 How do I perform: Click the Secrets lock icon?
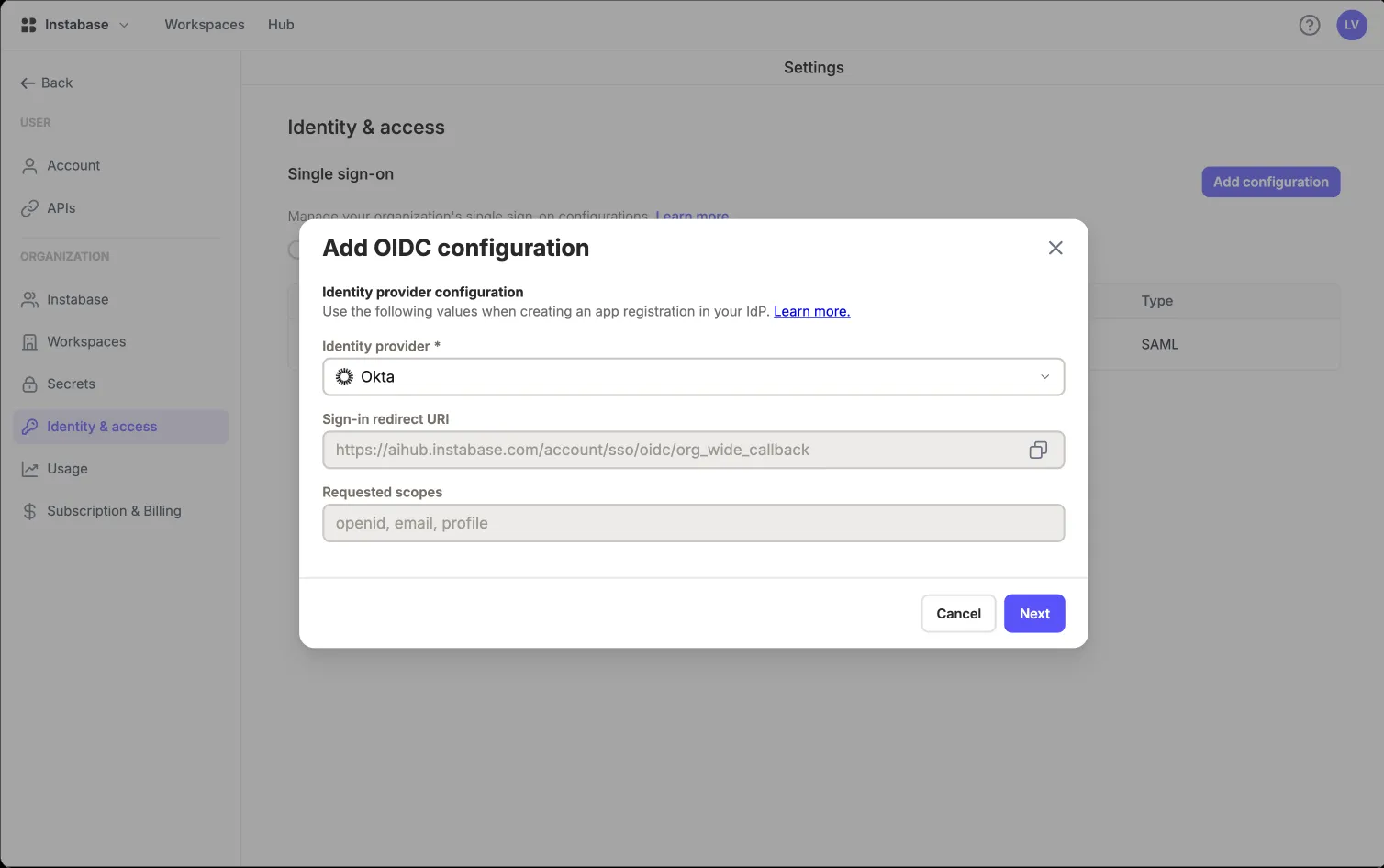29,384
